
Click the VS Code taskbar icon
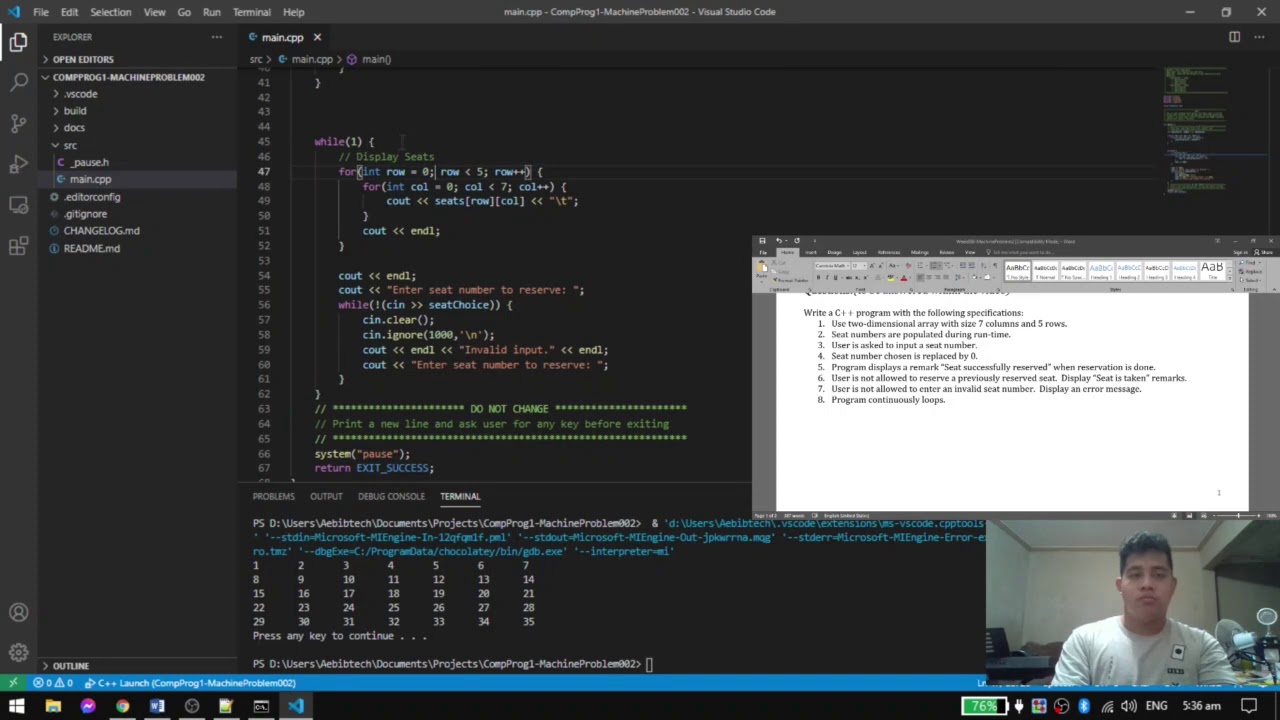[296, 706]
